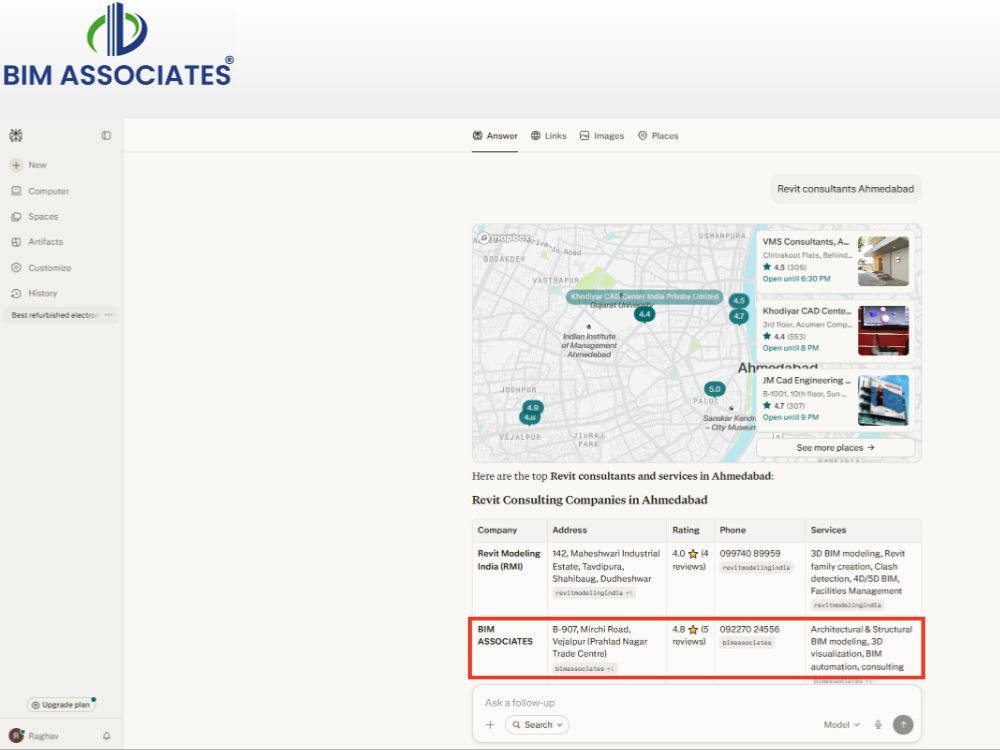Viewport: 1000px width, 750px height.
Task: Expand the Model selector dropdown
Action: pyautogui.click(x=841, y=724)
